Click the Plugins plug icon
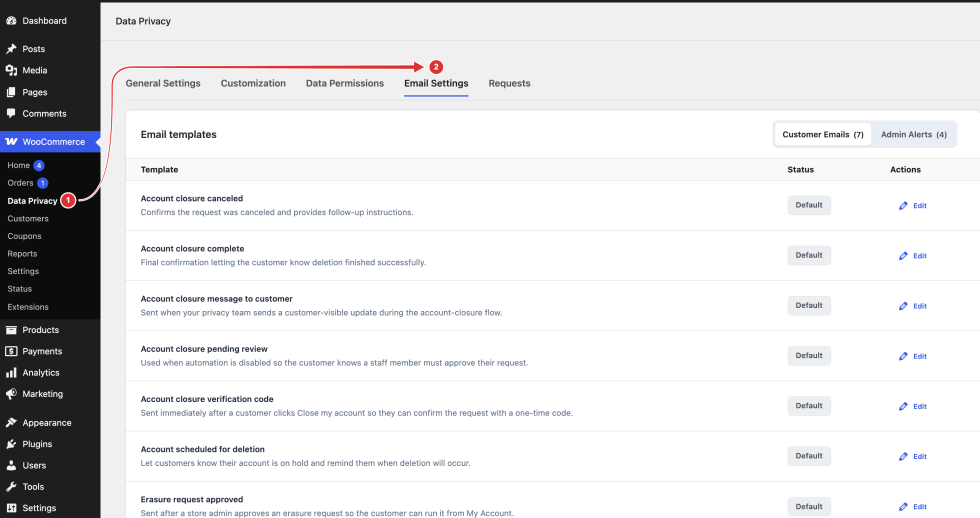 (11, 444)
